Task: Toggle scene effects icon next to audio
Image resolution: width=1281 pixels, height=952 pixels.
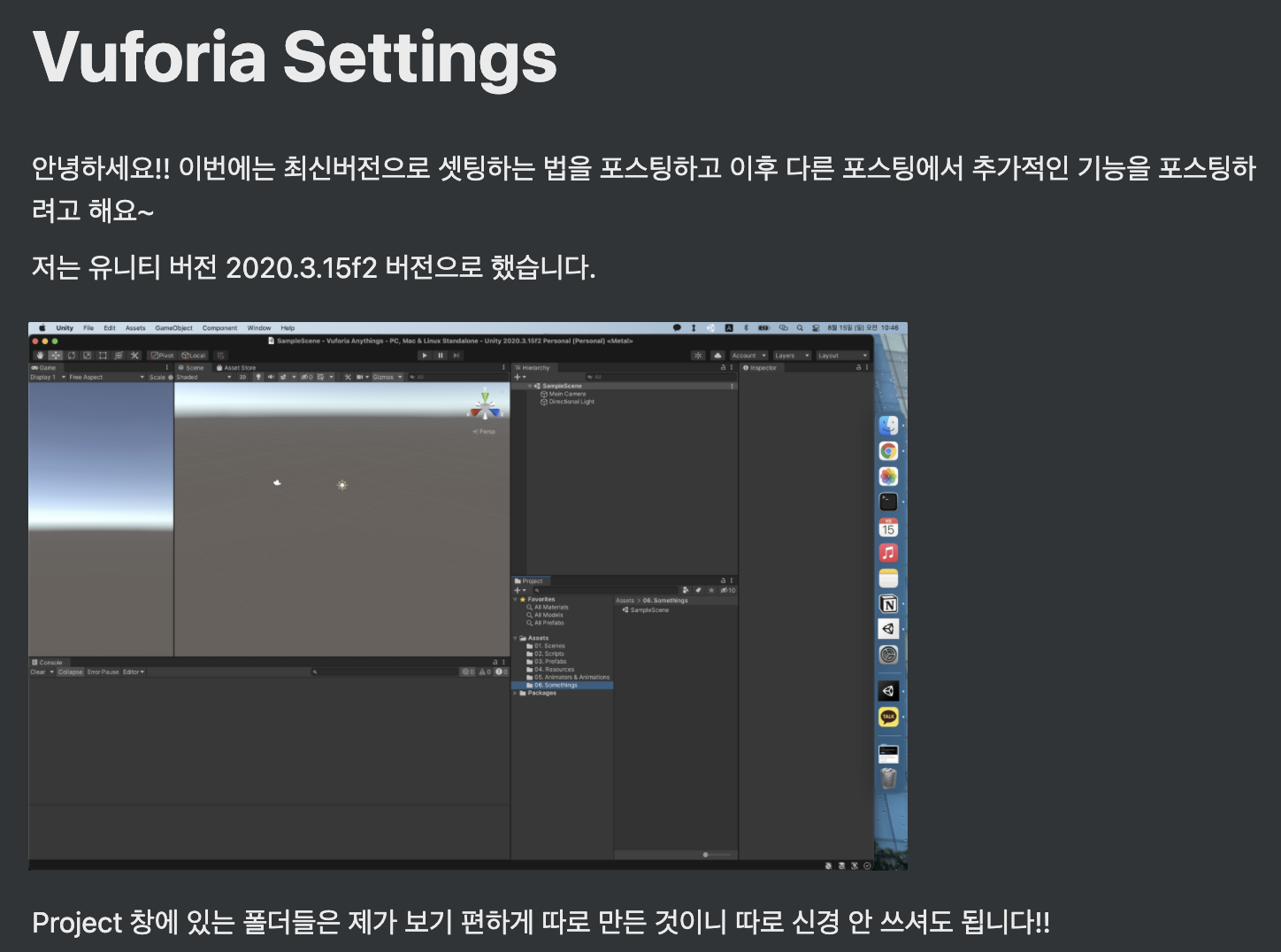Action: (283, 377)
